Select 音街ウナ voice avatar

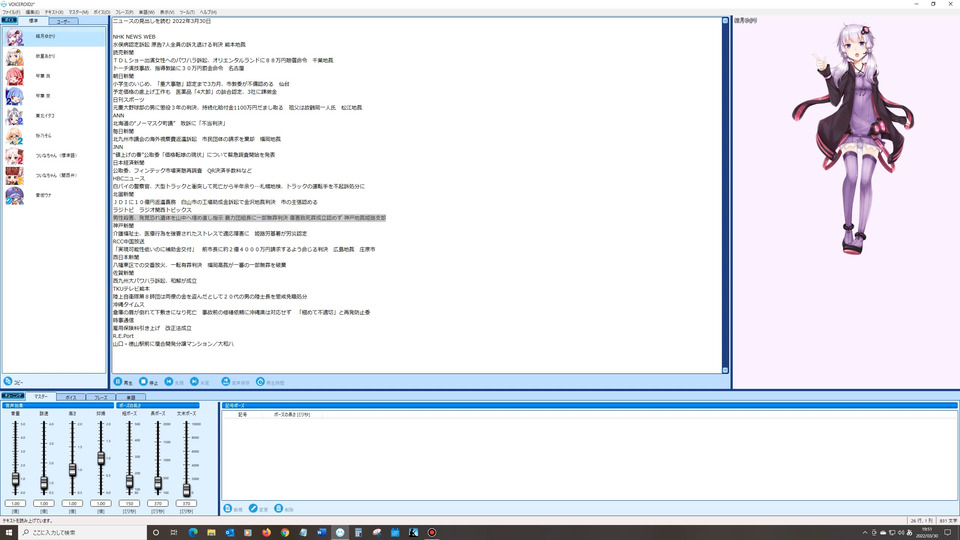coord(14,195)
